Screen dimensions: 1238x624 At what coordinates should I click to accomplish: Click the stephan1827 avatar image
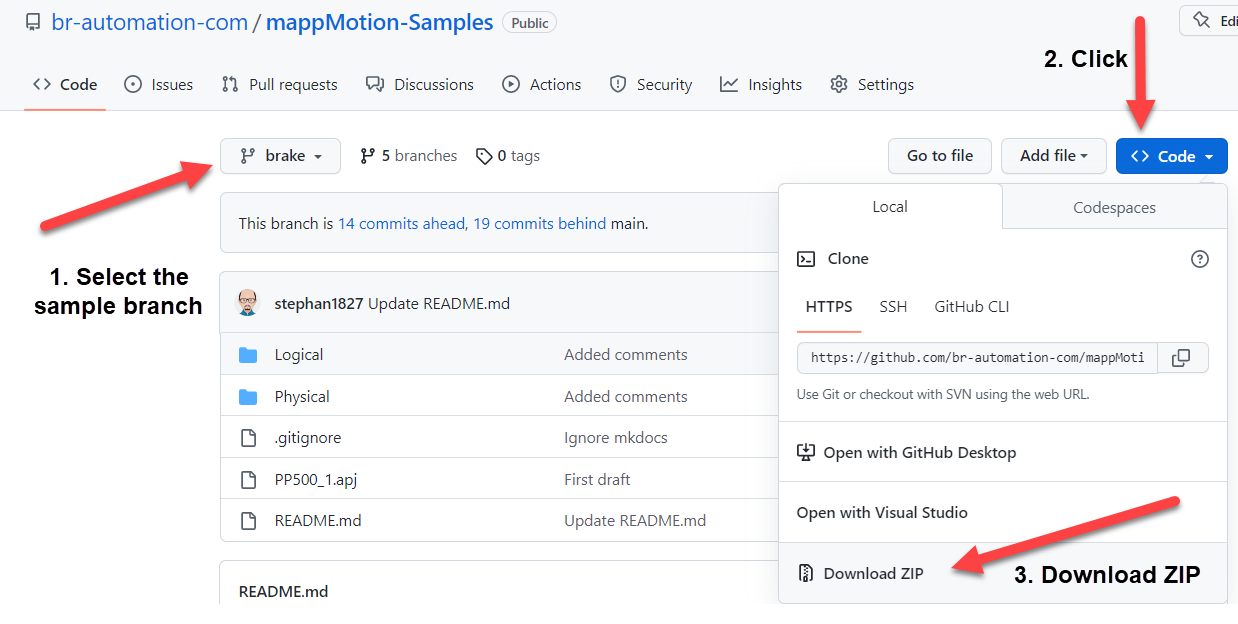[248, 303]
